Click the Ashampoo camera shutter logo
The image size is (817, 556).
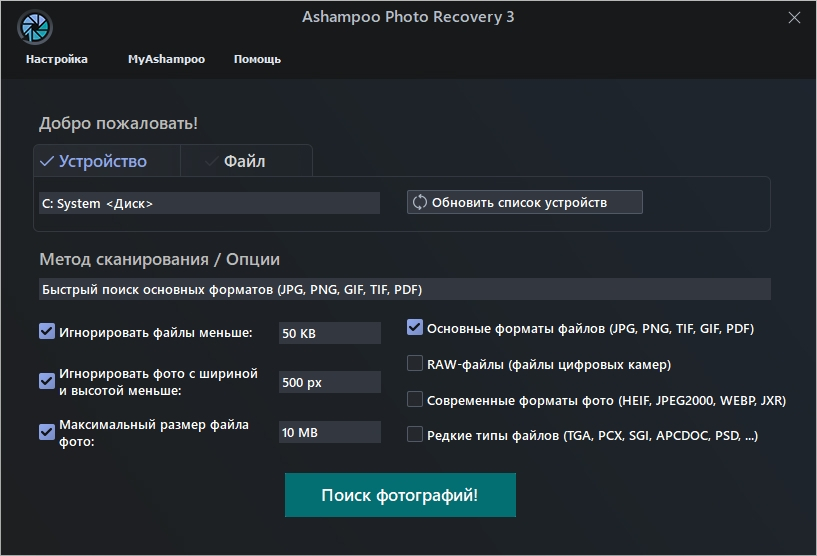[x=35, y=27]
